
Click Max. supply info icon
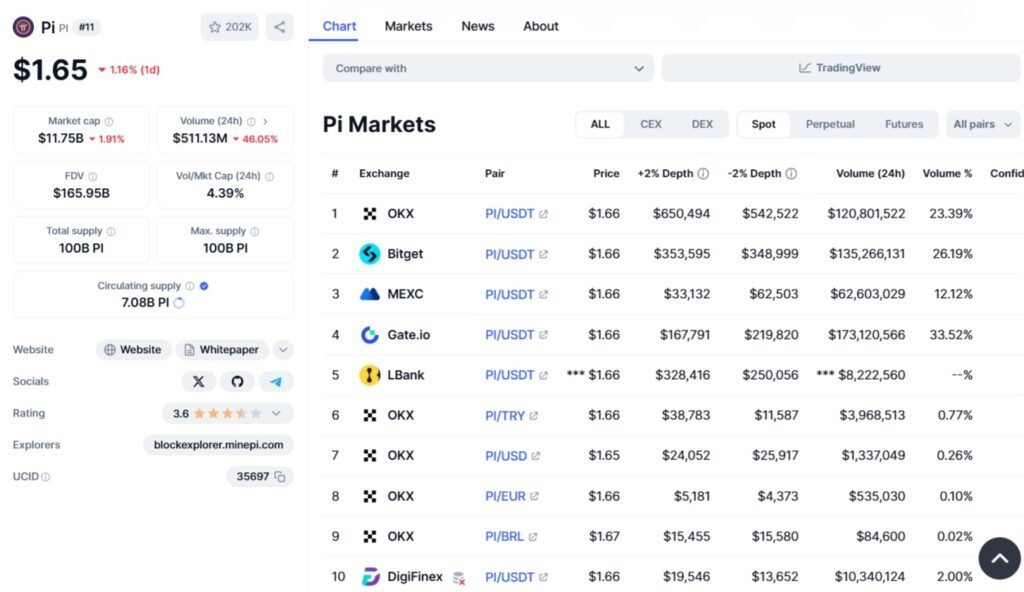pos(255,231)
